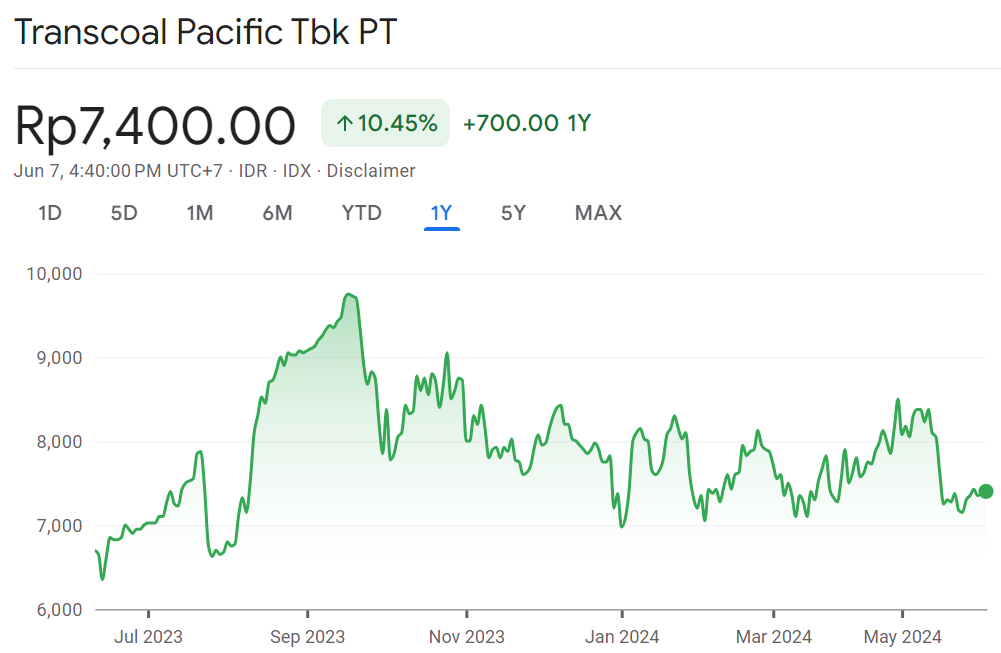The image size is (1001, 653).
Task: Click the latest price point dot on chart
Action: pyautogui.click(x=983, y=490)
